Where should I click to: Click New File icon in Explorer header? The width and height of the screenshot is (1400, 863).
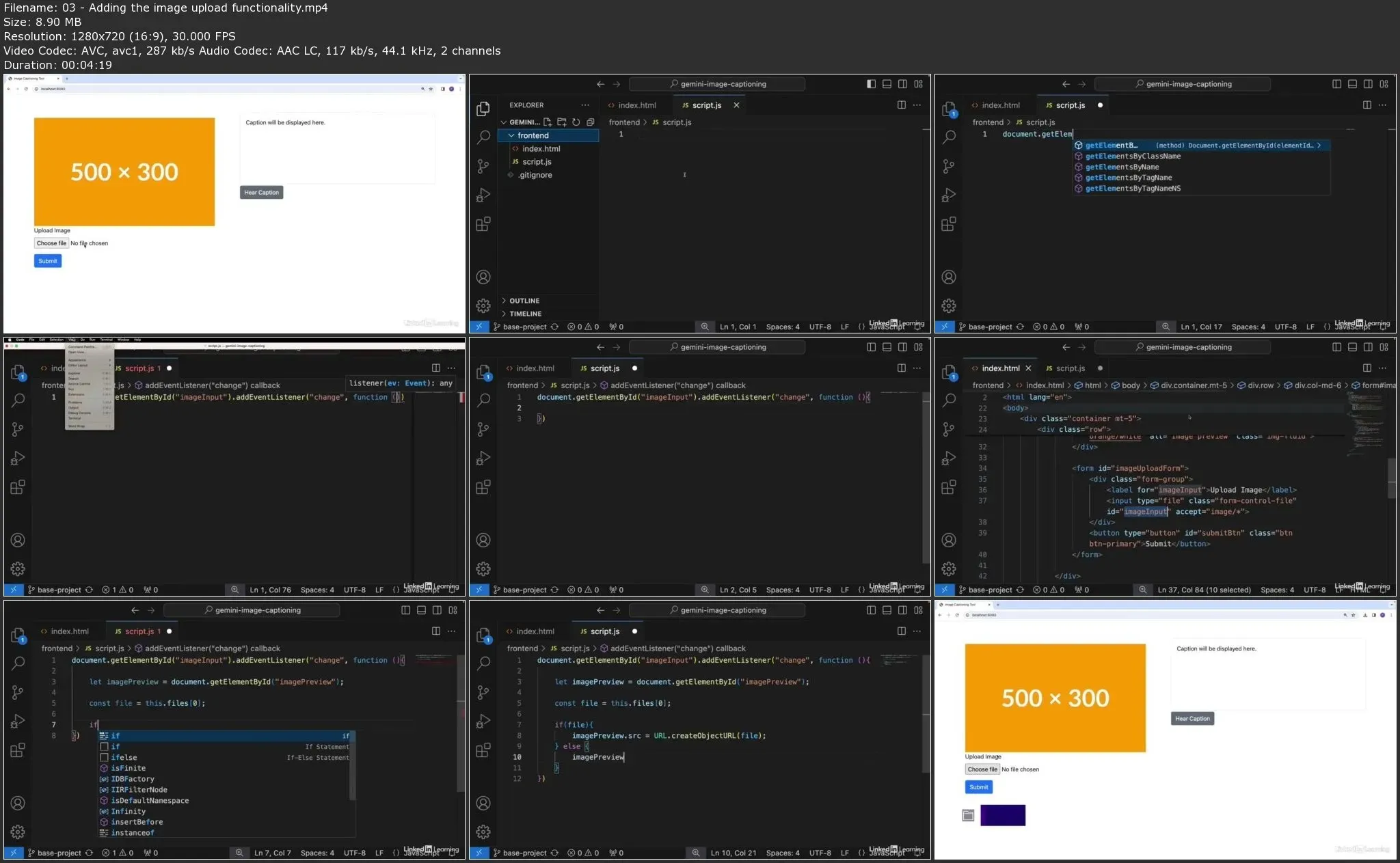tap(548, 122)
